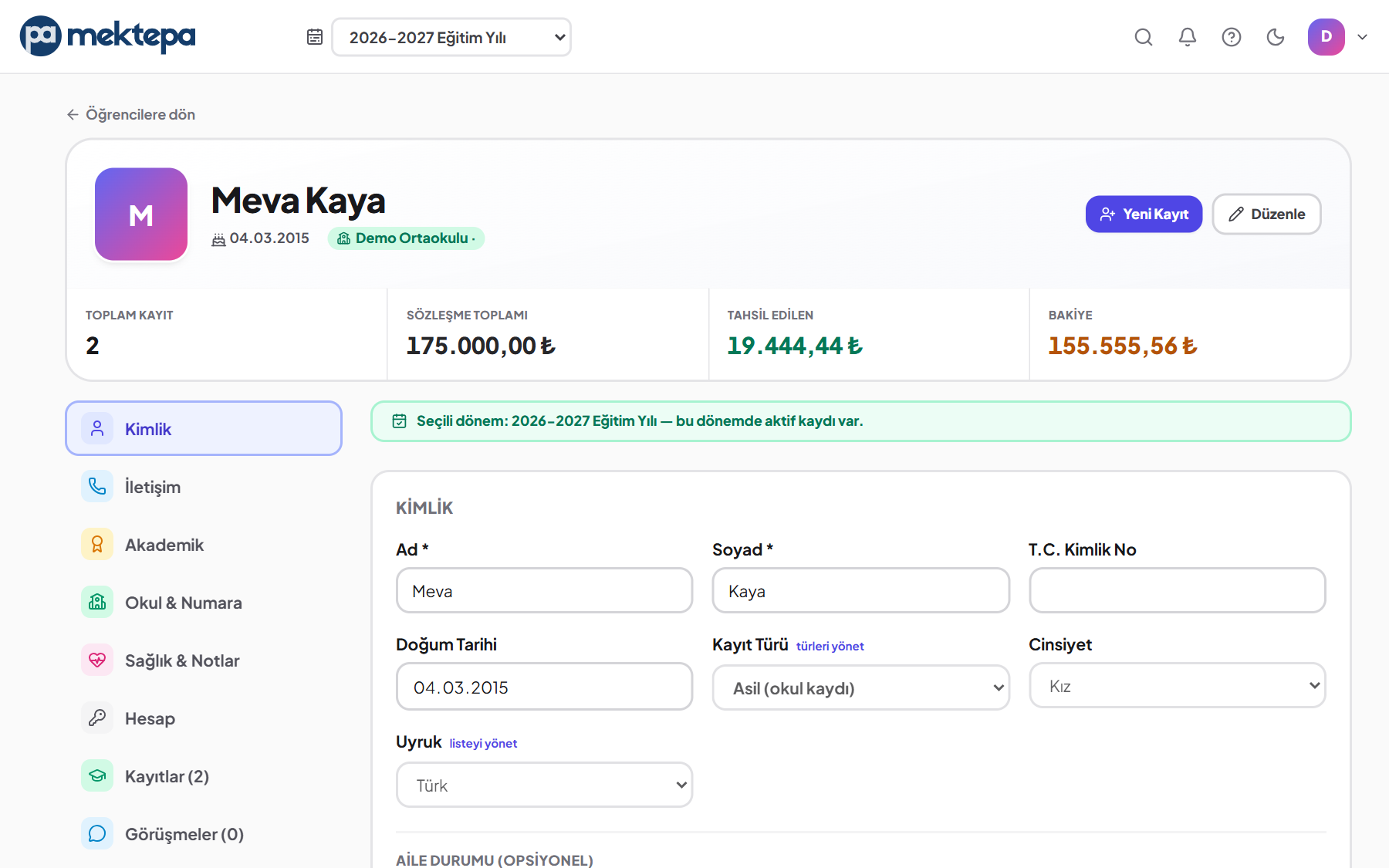
Task: Focus the Ad input field
Action: (x=545, y=590)
